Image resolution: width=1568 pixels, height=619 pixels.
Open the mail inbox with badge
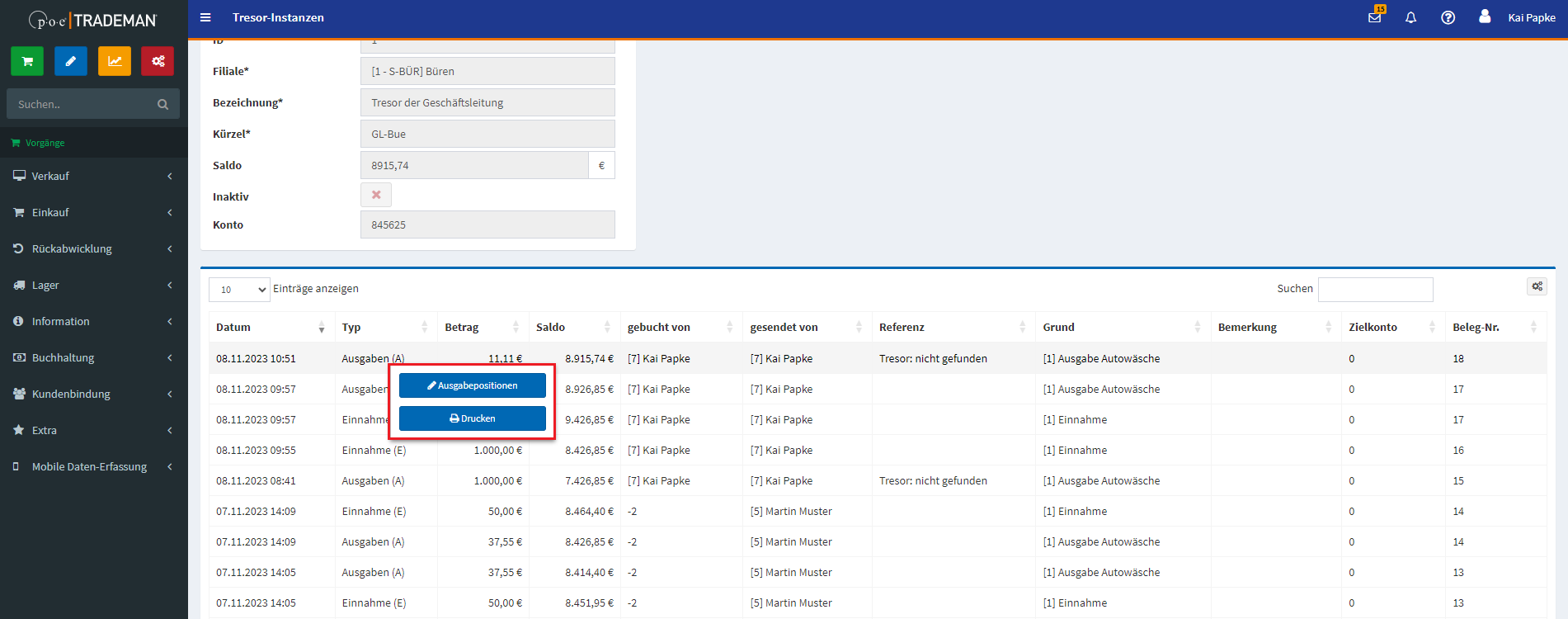click(x=1374, y=17)
